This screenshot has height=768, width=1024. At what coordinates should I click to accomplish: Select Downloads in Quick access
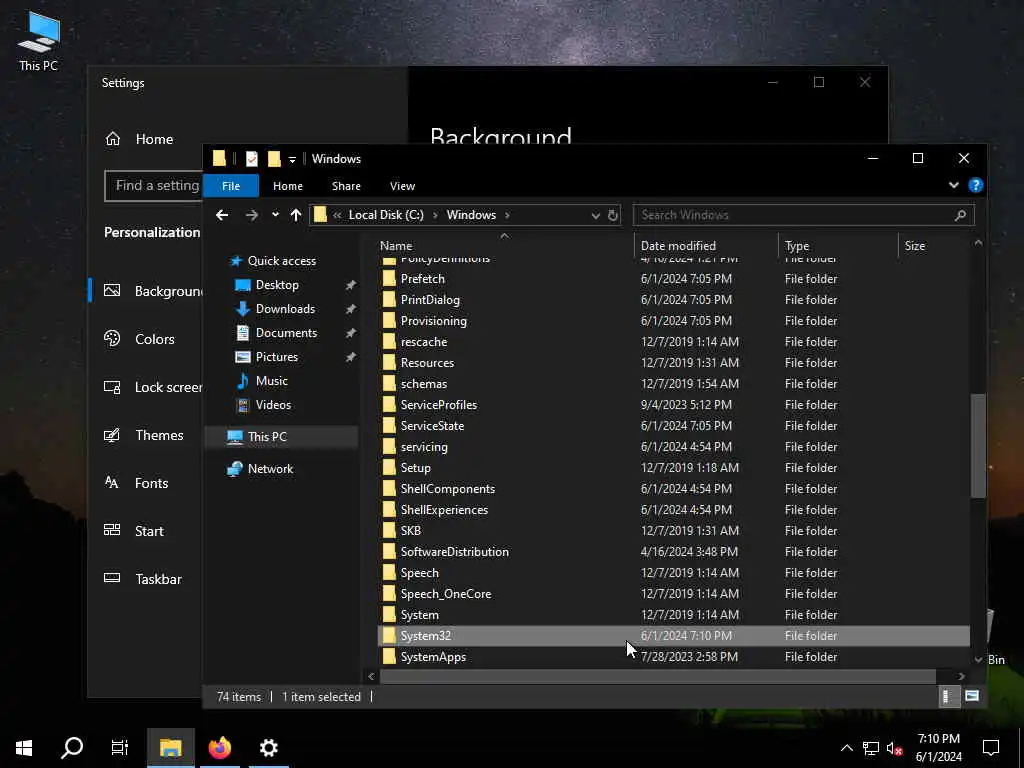tap(285, 309)
